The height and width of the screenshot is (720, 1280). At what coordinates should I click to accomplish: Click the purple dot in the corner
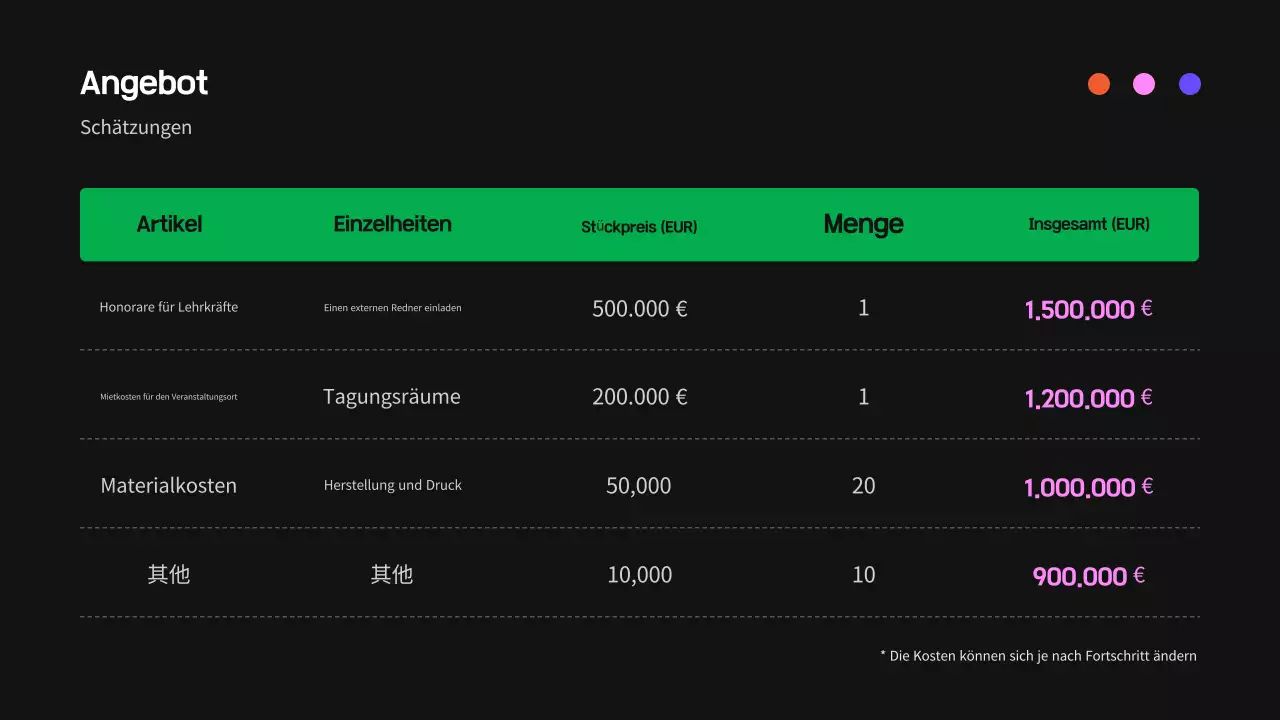[1190, 84]
